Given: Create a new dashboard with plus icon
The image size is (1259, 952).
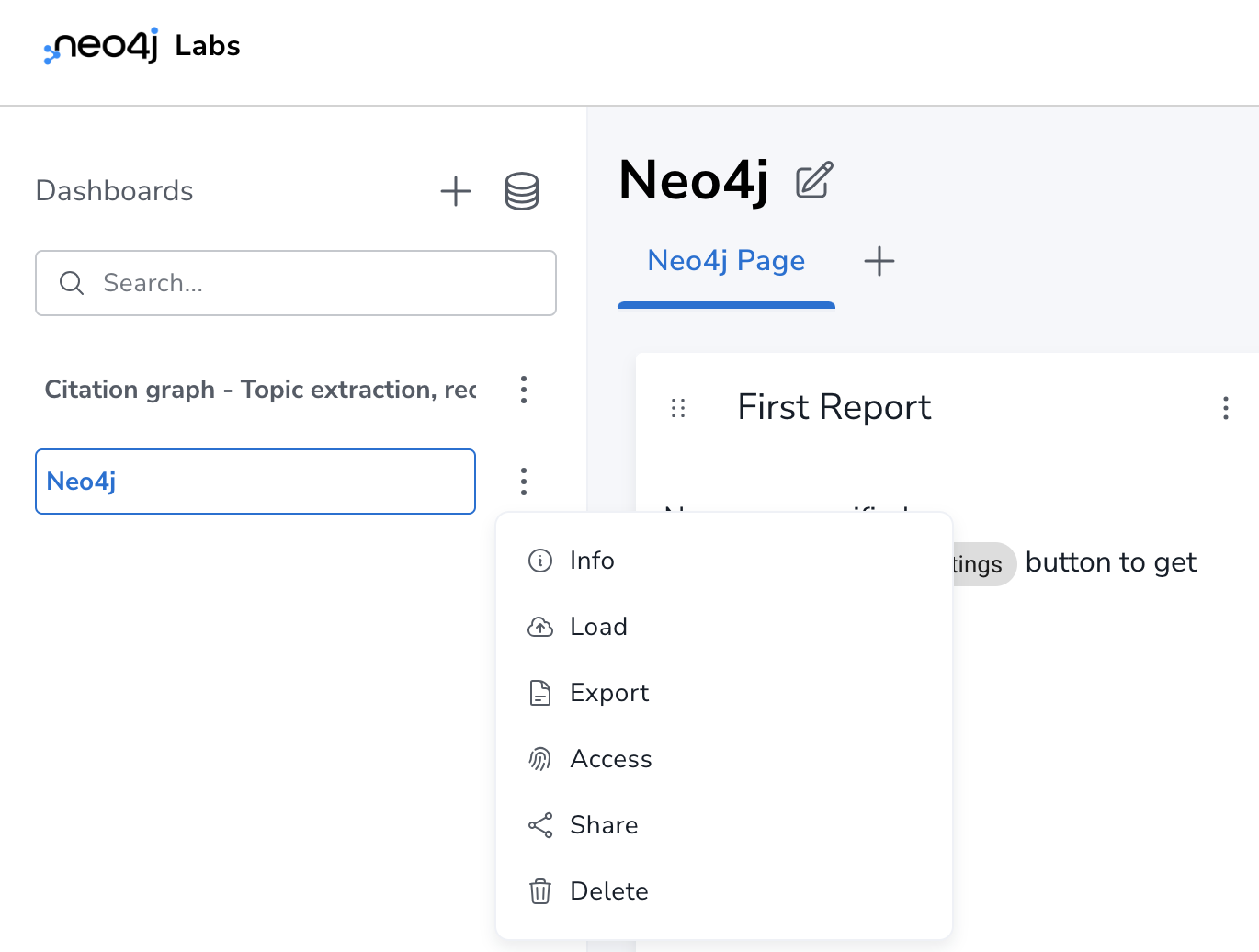Looking at the screenshot, I should pos(456,191).
